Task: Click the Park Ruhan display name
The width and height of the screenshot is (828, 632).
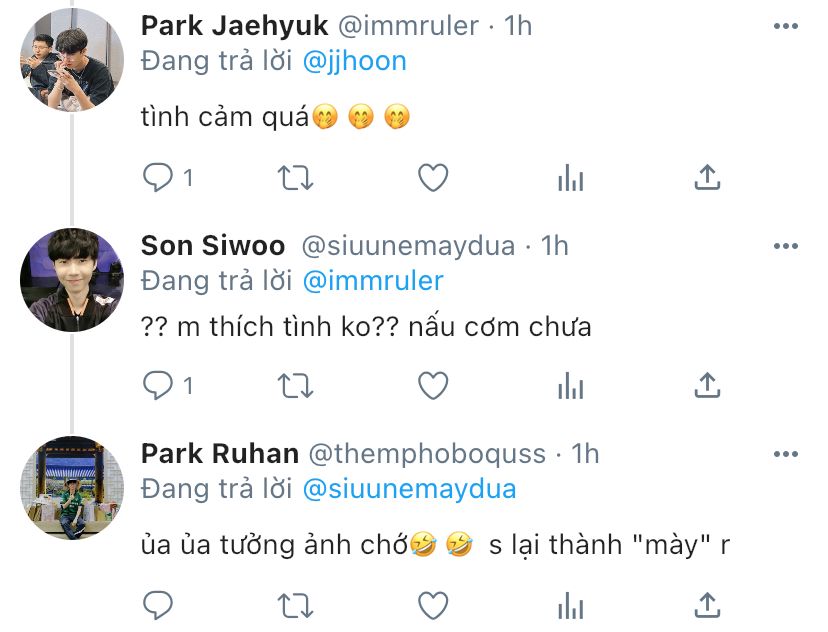Action: 219,454
